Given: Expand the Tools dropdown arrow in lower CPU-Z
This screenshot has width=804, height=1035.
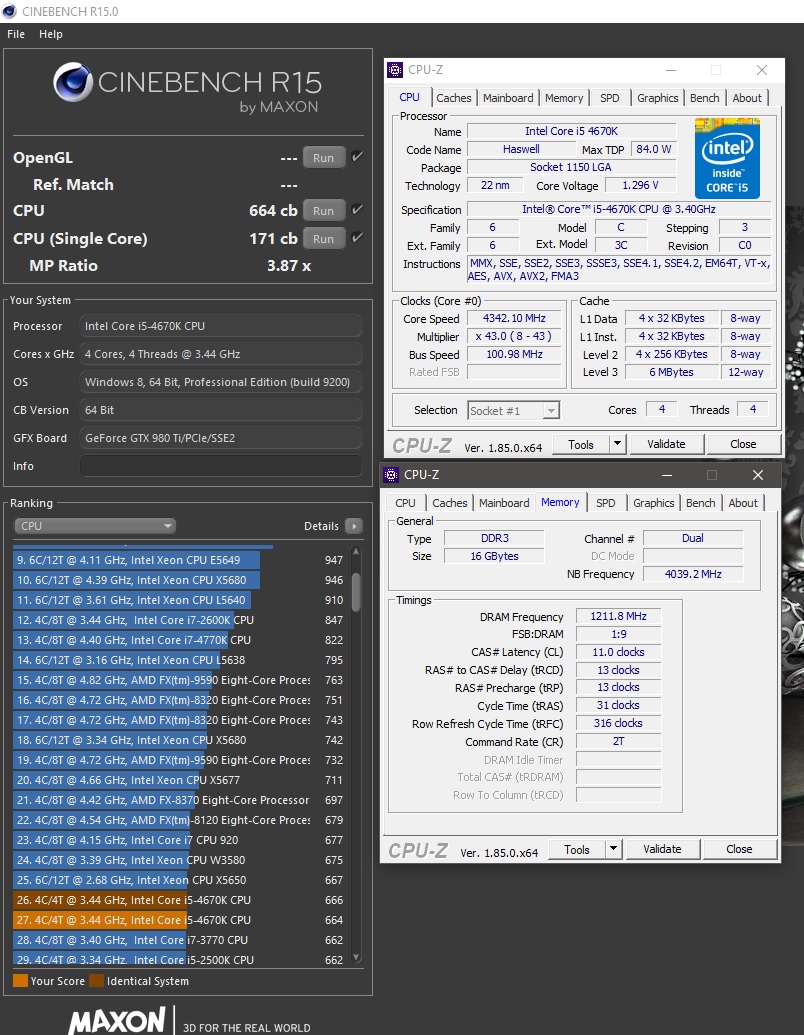Looking at the screenshot, I should pos(613,849).
